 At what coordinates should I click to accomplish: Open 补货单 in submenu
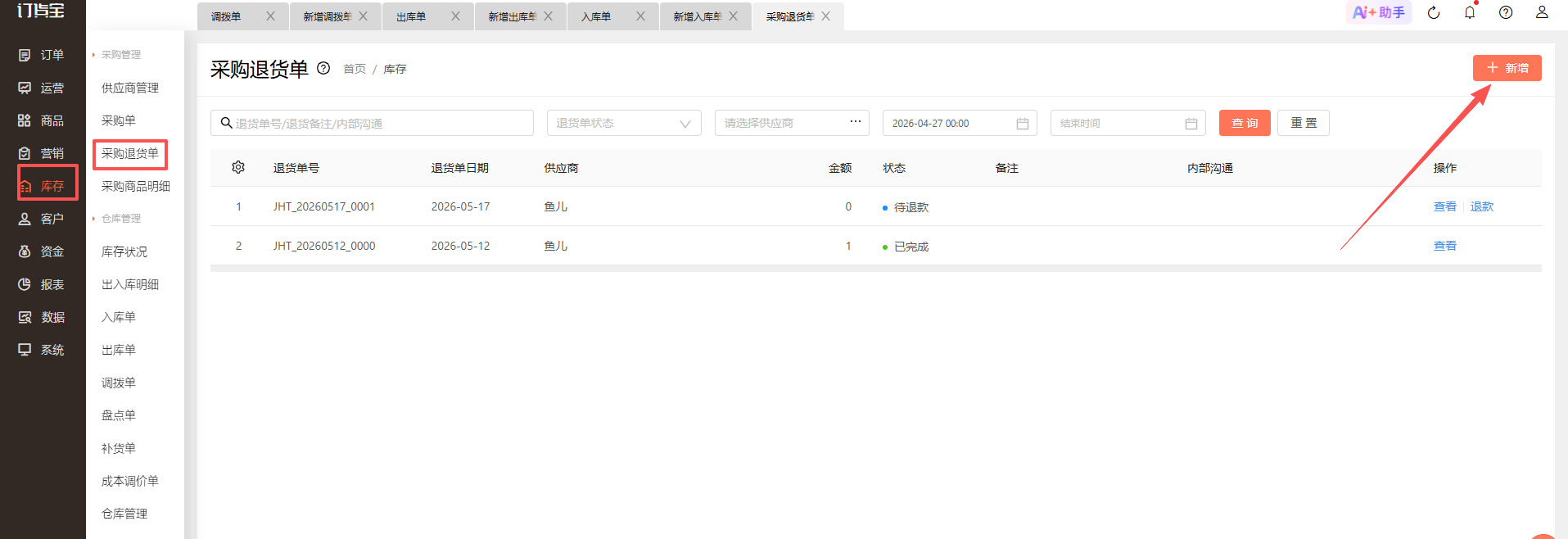click(119, 448)
